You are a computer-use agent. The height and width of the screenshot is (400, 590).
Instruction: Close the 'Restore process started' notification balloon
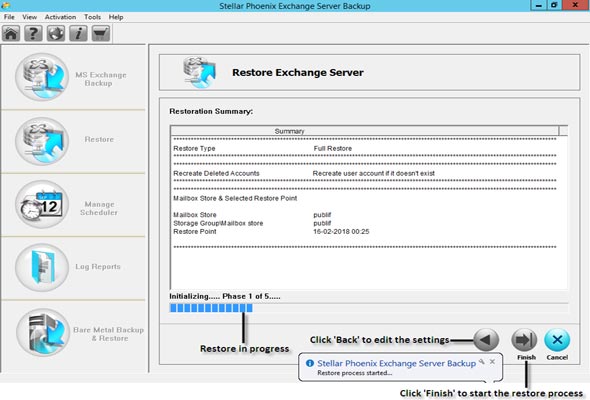[492, 362]
